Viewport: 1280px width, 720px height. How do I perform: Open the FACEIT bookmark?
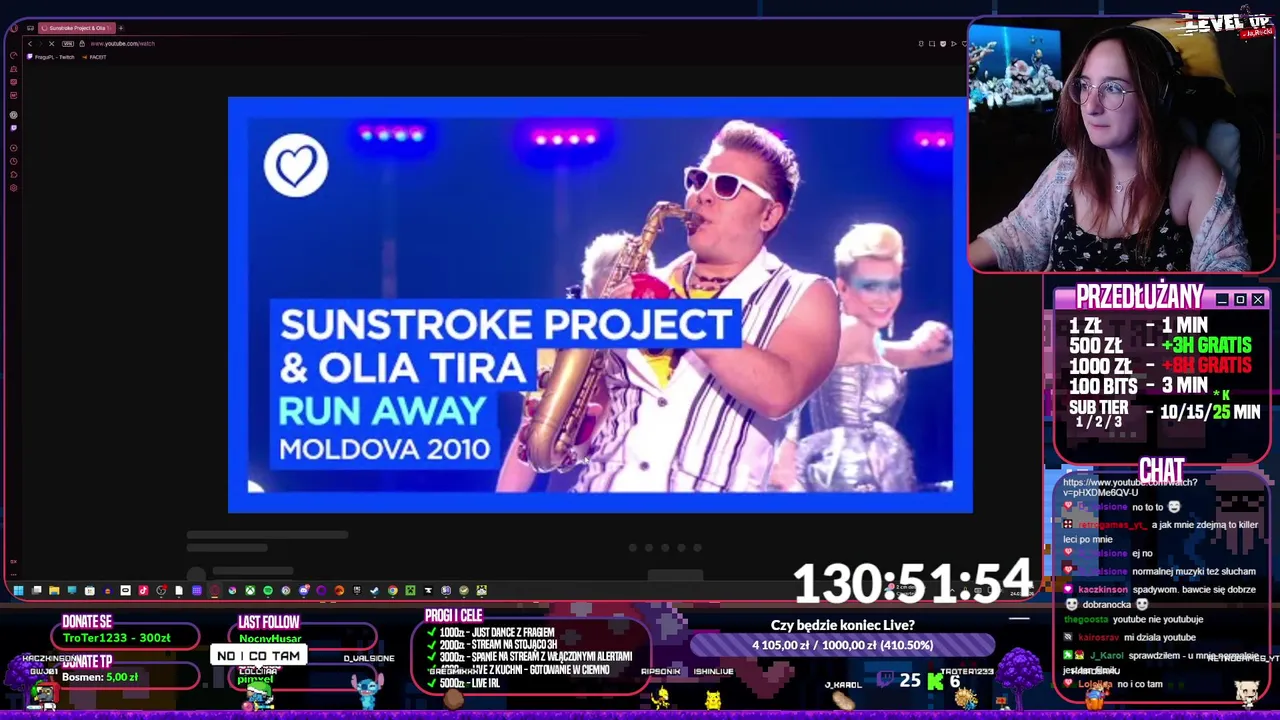pyautogui.click(x=94, y=57)
